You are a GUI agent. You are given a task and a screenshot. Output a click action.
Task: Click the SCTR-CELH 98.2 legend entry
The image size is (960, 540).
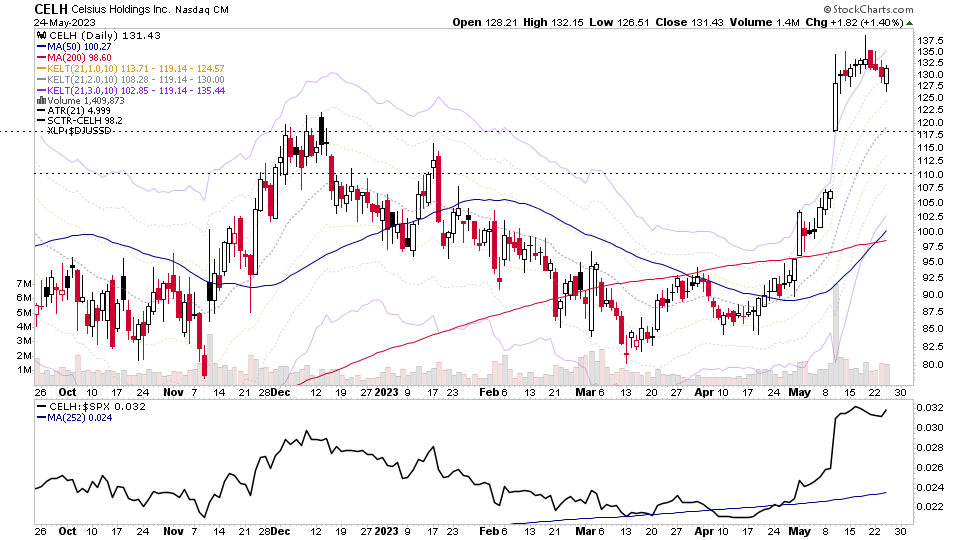pos(84,121)
